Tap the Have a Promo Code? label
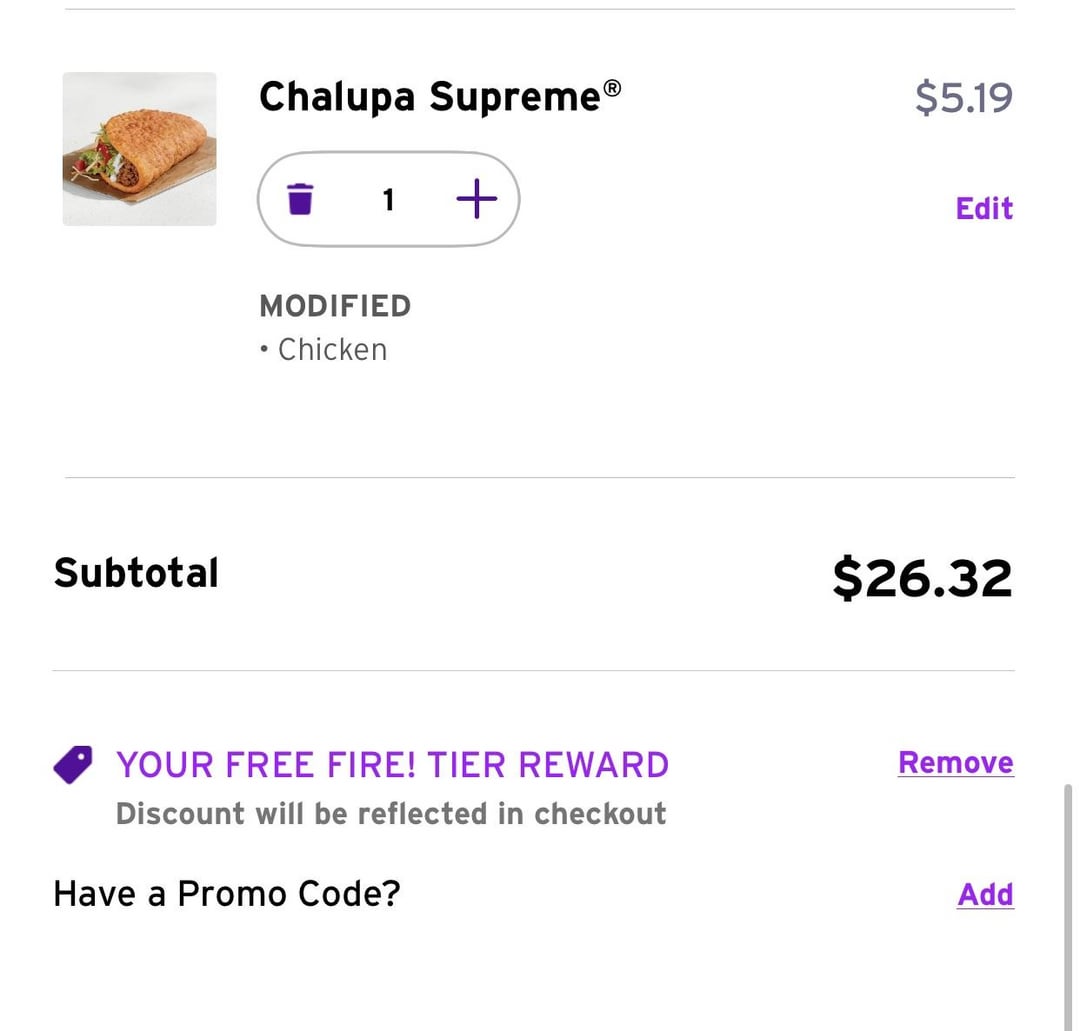1080x1031 pixels. (x=226, y=893)
